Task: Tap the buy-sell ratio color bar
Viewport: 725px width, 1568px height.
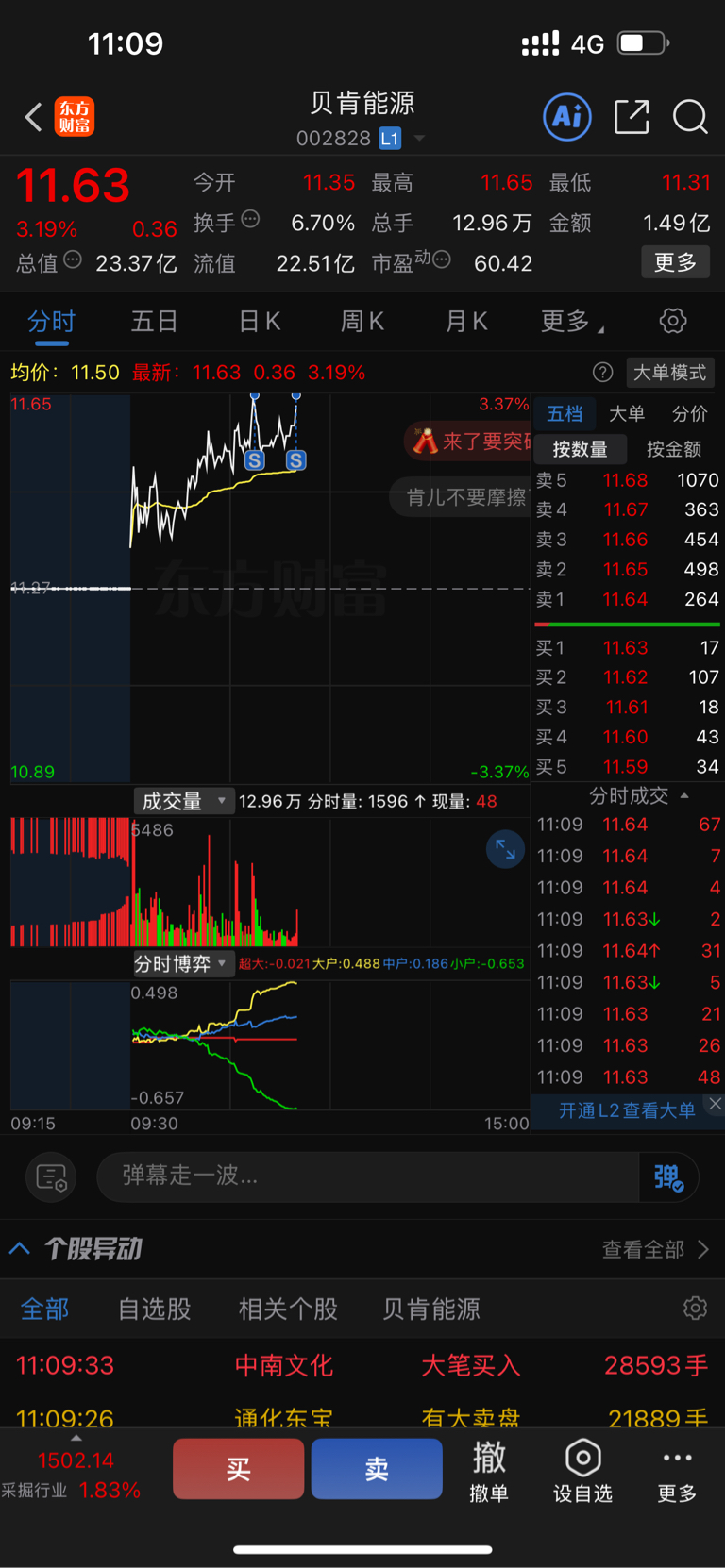Action: point(627,625)
